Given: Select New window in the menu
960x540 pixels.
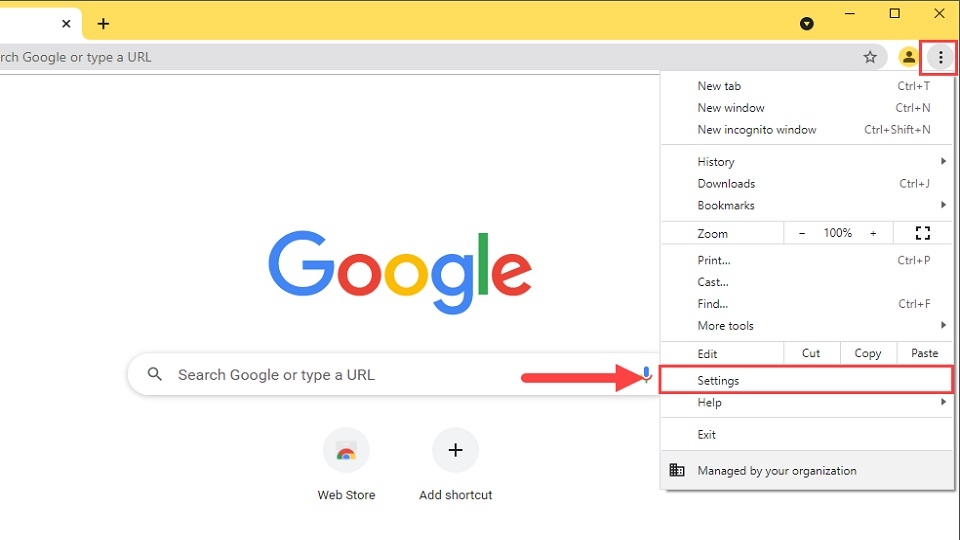Looking at the screenshot, I should 808,108.
